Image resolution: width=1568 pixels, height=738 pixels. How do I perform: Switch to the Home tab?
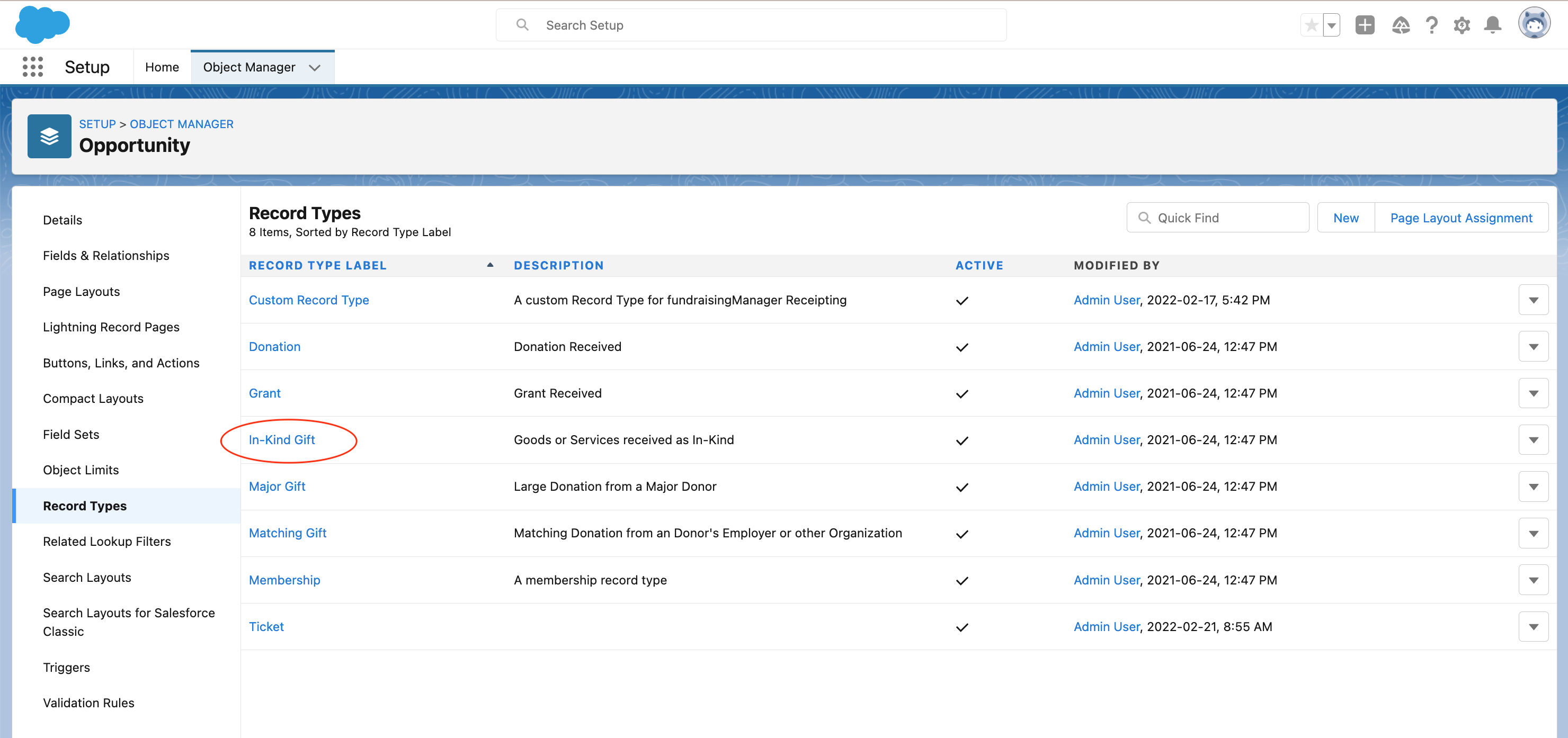click(162, 68)
